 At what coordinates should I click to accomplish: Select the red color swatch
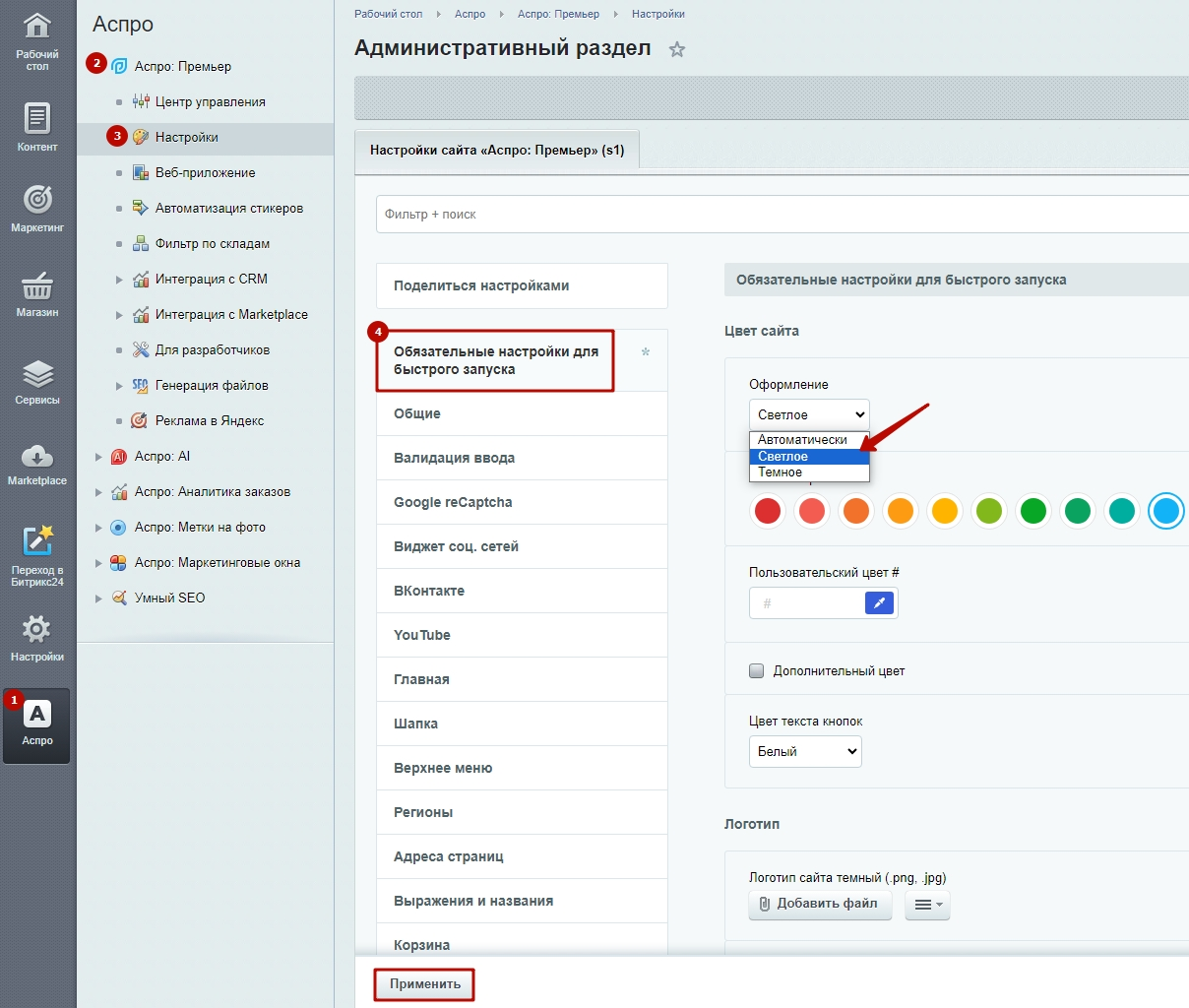[768, 511]
